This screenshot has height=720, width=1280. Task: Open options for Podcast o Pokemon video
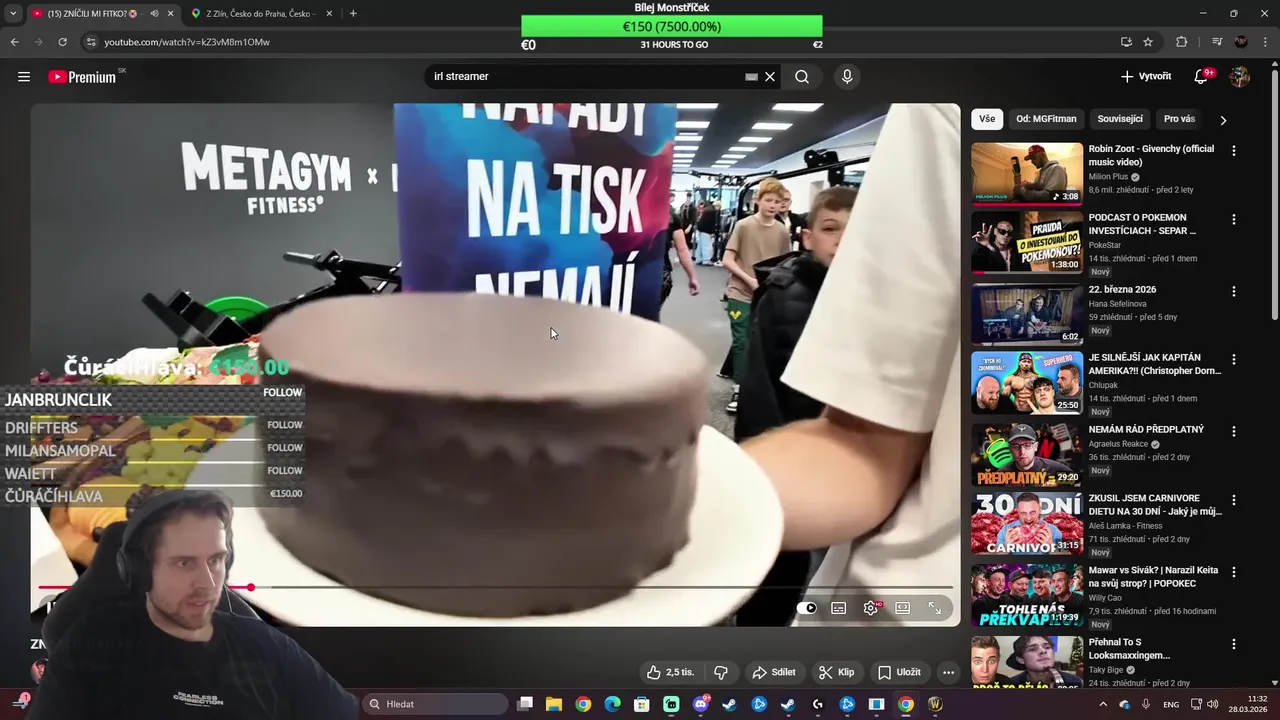point(1234,220)
